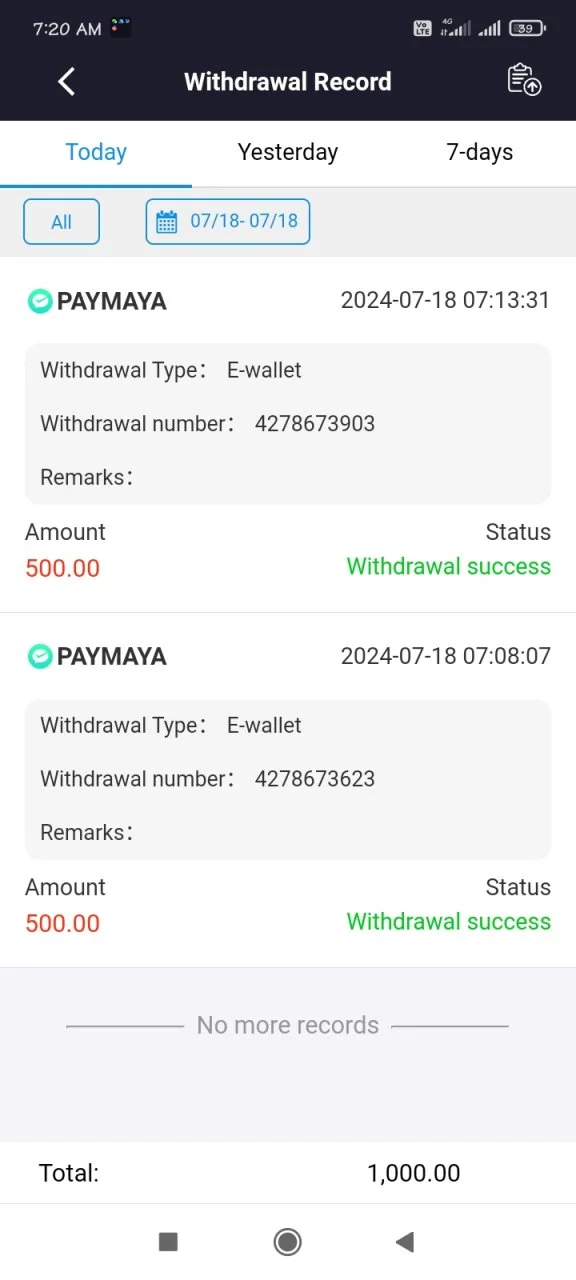Switch to the 7-days tab
Viewport: 576px width, 1280px height.
point(480,153)
